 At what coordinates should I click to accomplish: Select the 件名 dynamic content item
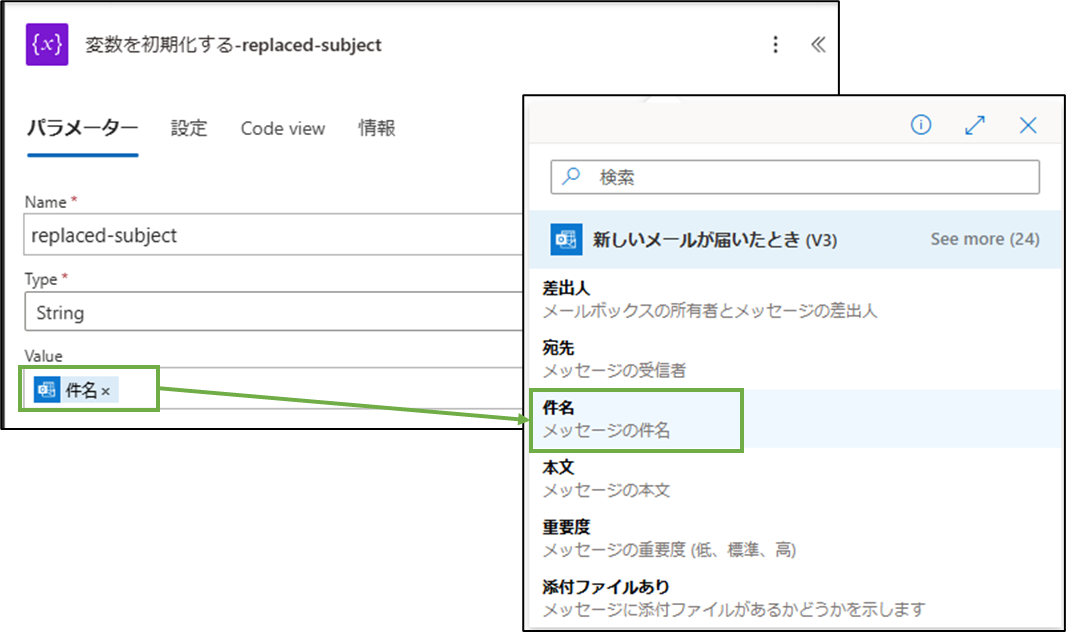794,419
